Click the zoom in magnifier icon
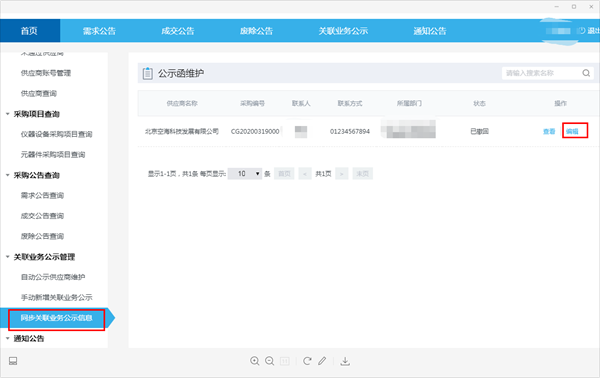 coord(254,361)
